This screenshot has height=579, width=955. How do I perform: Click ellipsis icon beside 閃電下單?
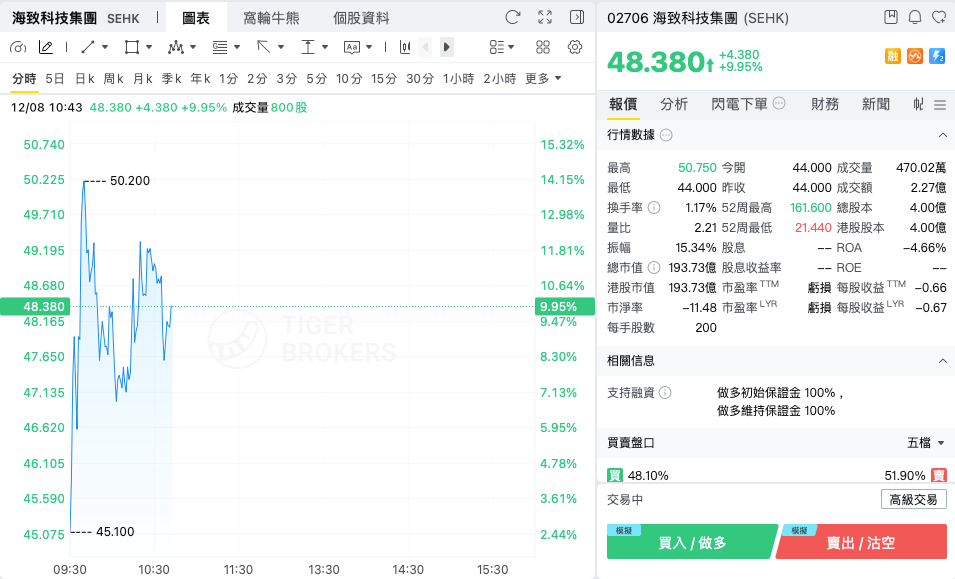779,104
